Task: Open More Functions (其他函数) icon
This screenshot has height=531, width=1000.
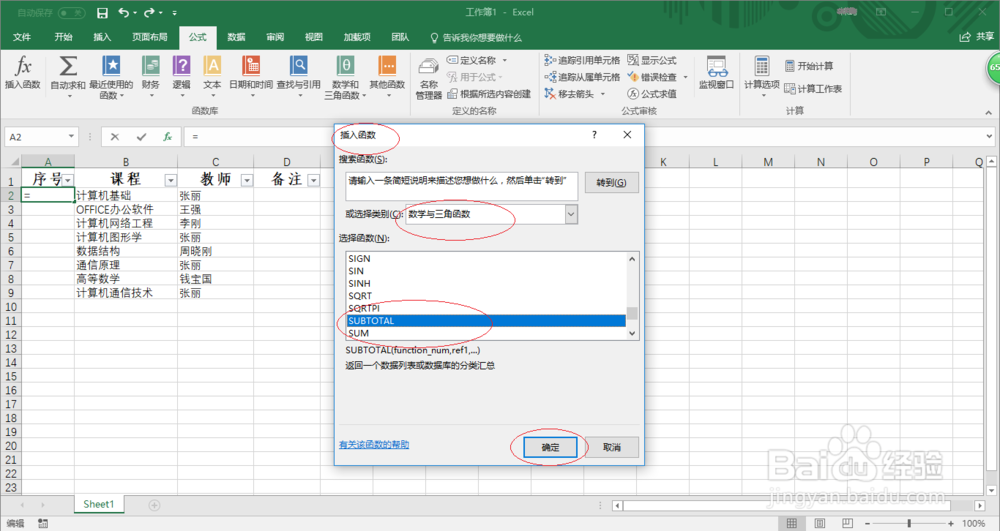Action: coord(387,75)
